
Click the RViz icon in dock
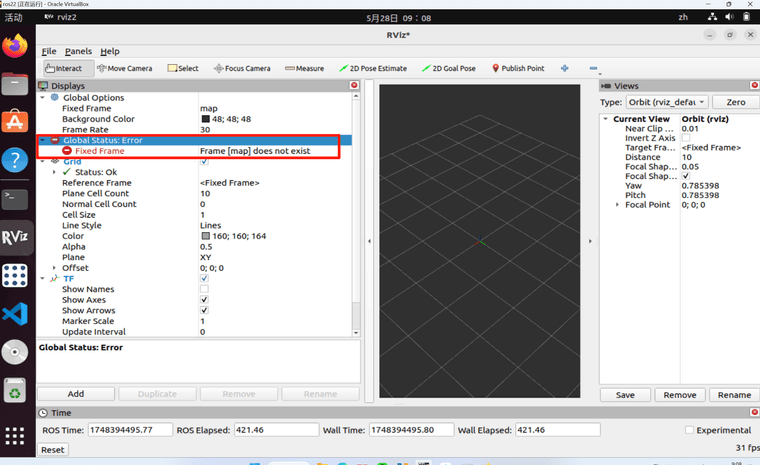click(x=15, y=238)
